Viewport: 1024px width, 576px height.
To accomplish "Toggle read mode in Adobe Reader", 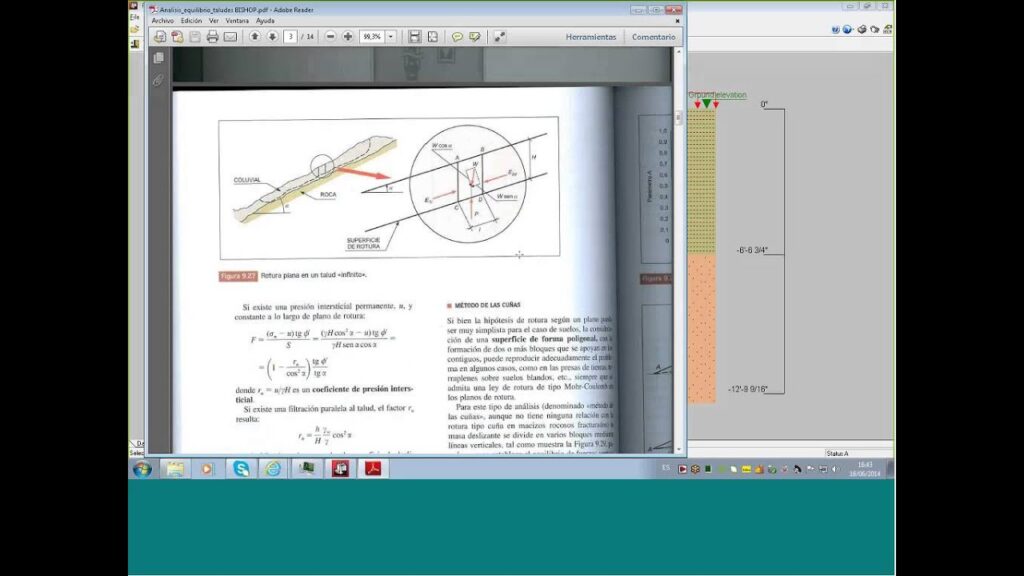I will coord(499,37).
